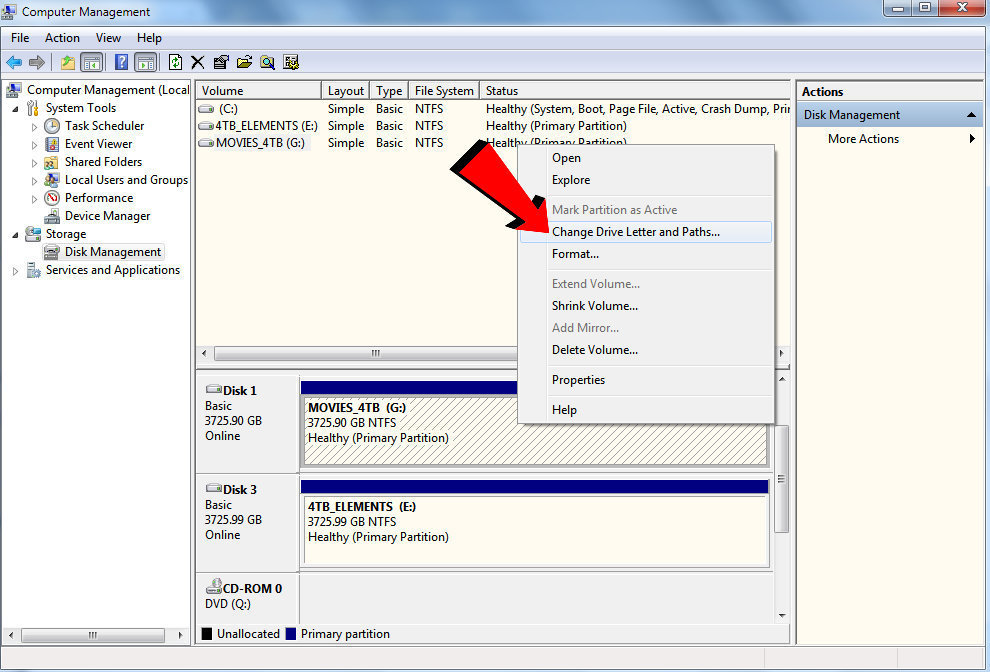Choose Shrink Volume... in context menu
Image resolution: width=990 pixels, height=672 pixels.
[645, 306]
